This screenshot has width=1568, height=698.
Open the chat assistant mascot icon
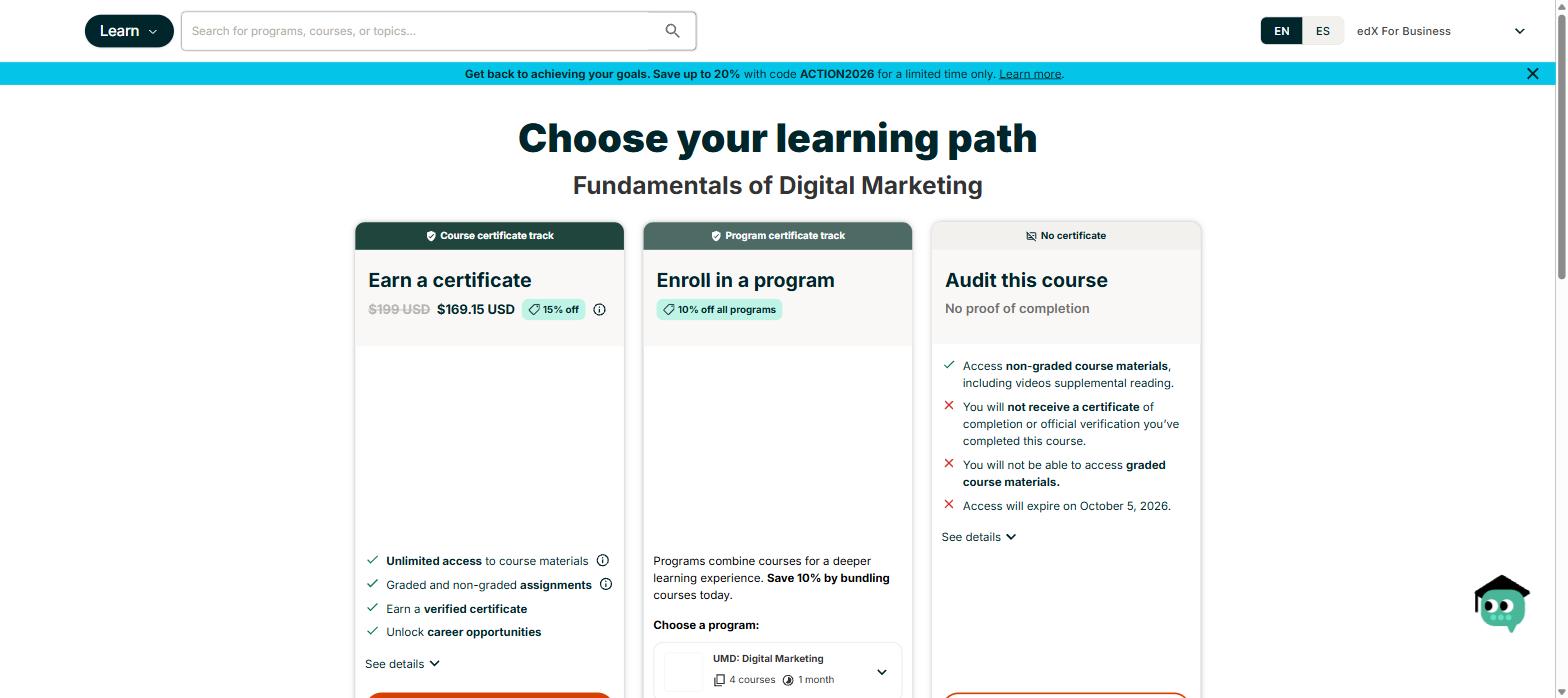1501,604
